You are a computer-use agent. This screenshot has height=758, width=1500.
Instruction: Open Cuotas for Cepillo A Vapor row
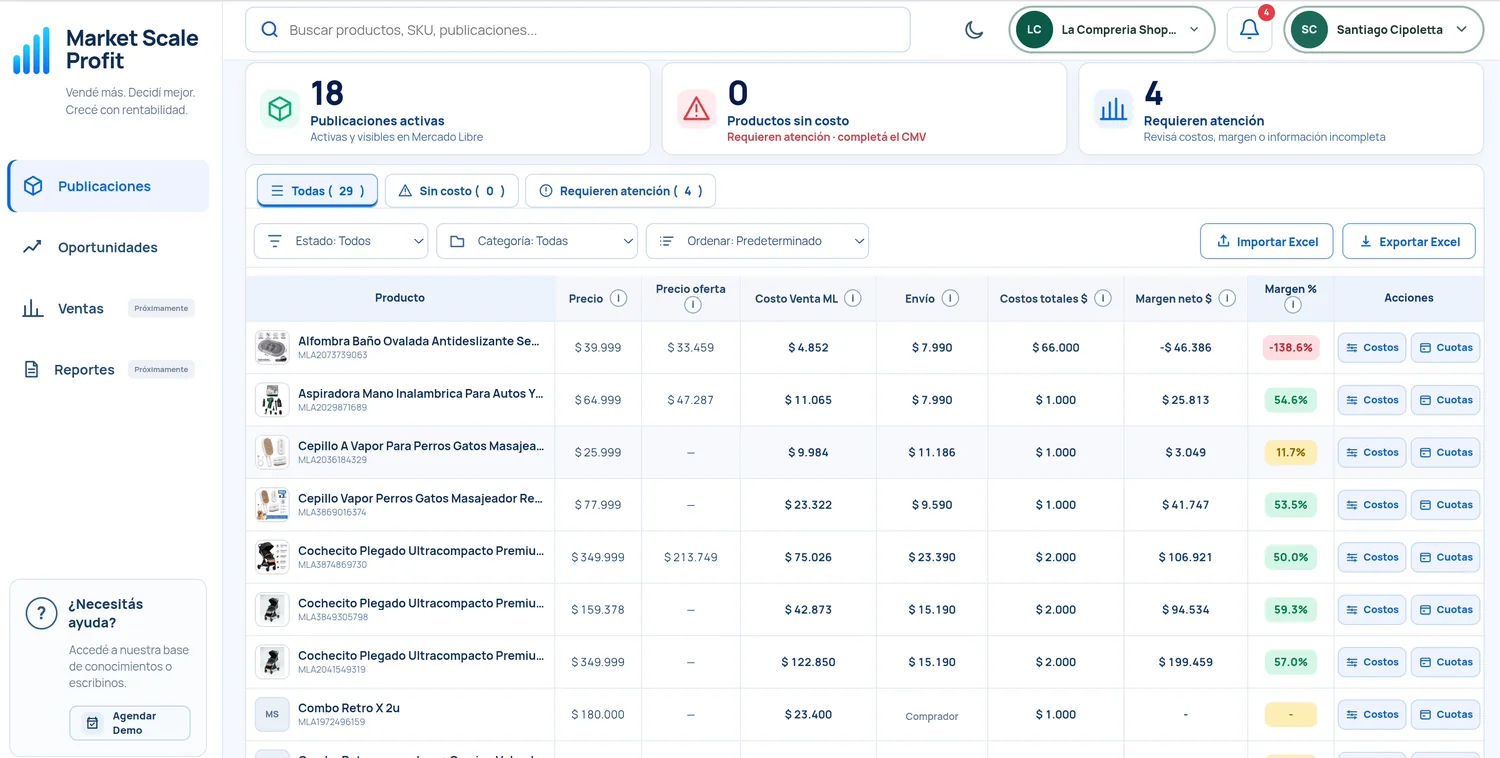pyautogui.click(x=1445, y=452)
